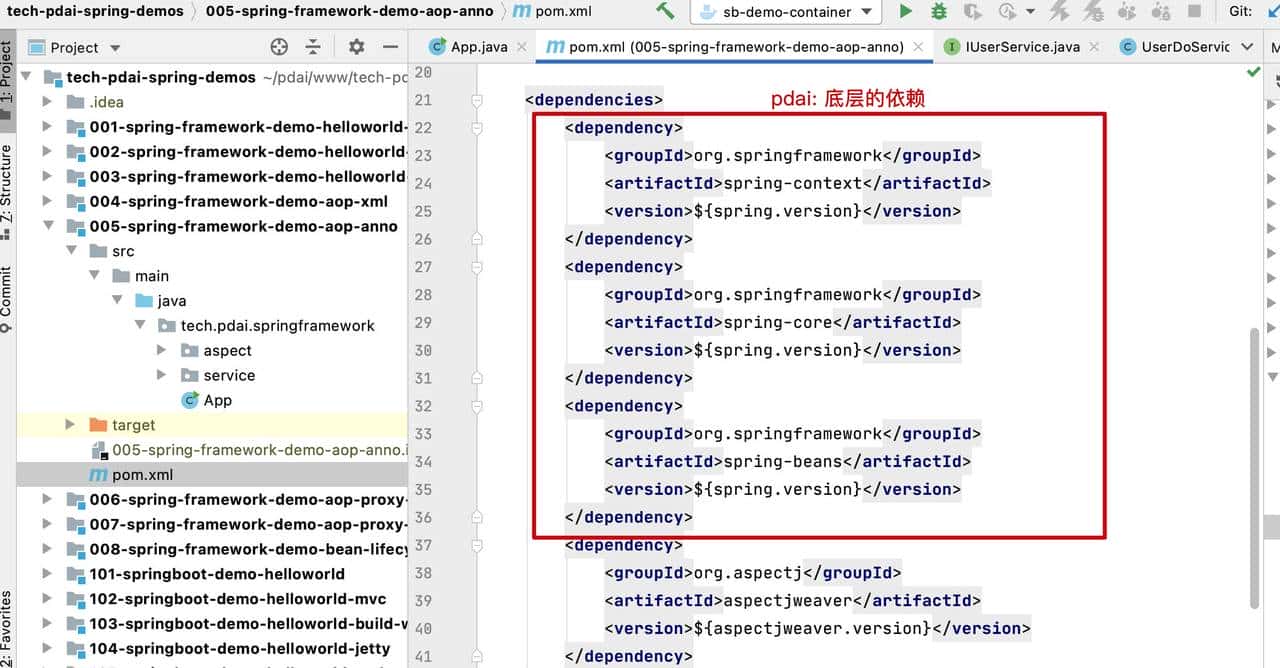Expand the target folder
The image size is (1280, 668).
point(70,425)
